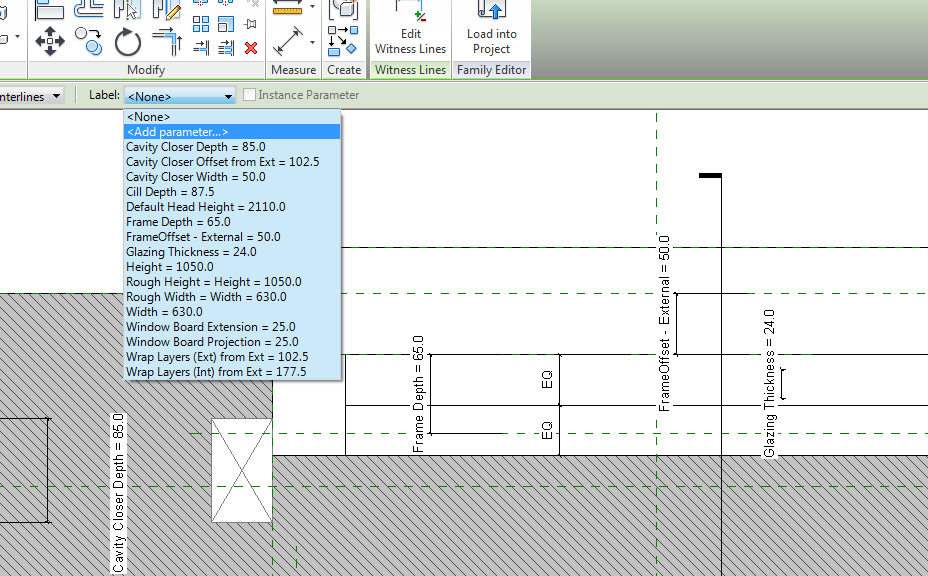Click the Pin icon in Modify panel
Screen dimensions: 928x576
(251, 21)
